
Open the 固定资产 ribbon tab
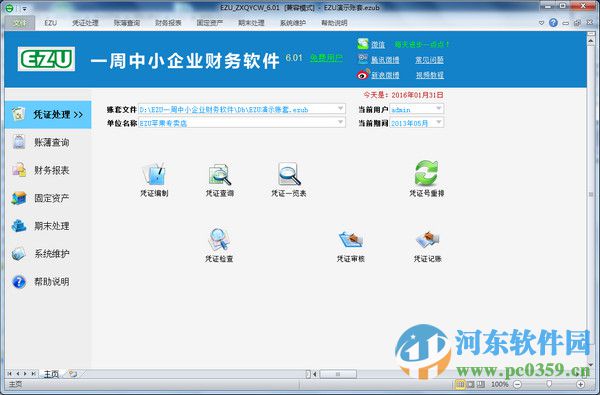pos(210,23)
